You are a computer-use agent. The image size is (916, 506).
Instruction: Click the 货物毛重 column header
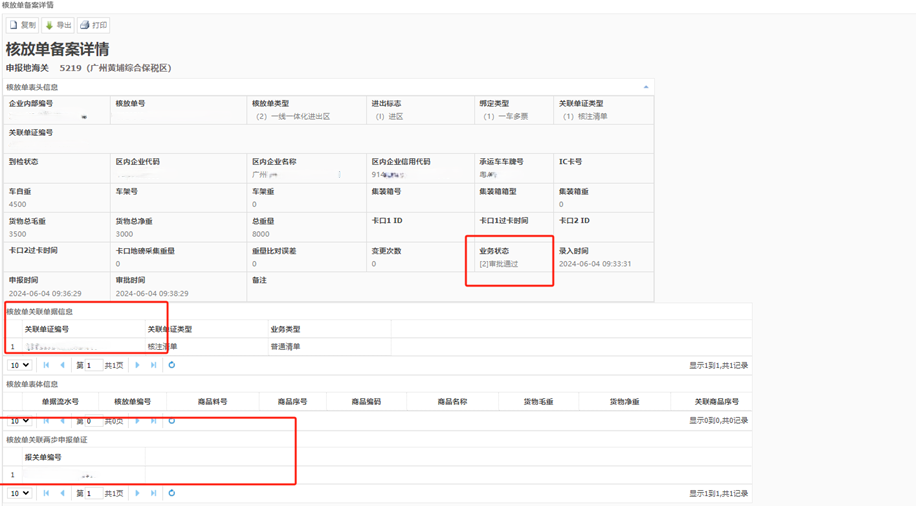pyautogui.click(x=539, y=401)
